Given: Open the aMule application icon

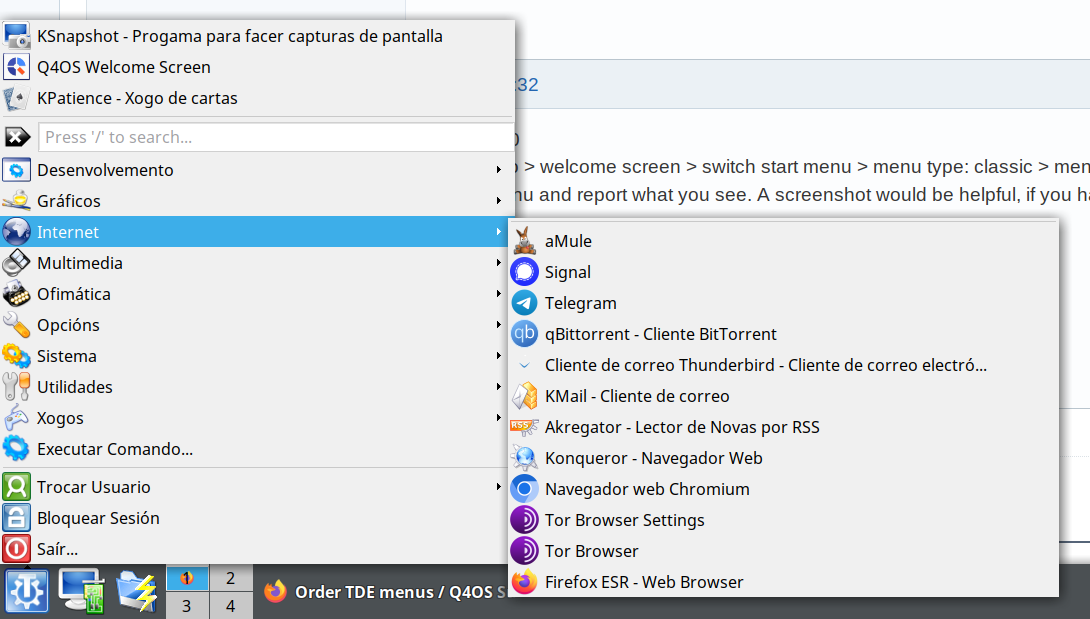Looking at the screenshot, I should click(x=525, y=241).
